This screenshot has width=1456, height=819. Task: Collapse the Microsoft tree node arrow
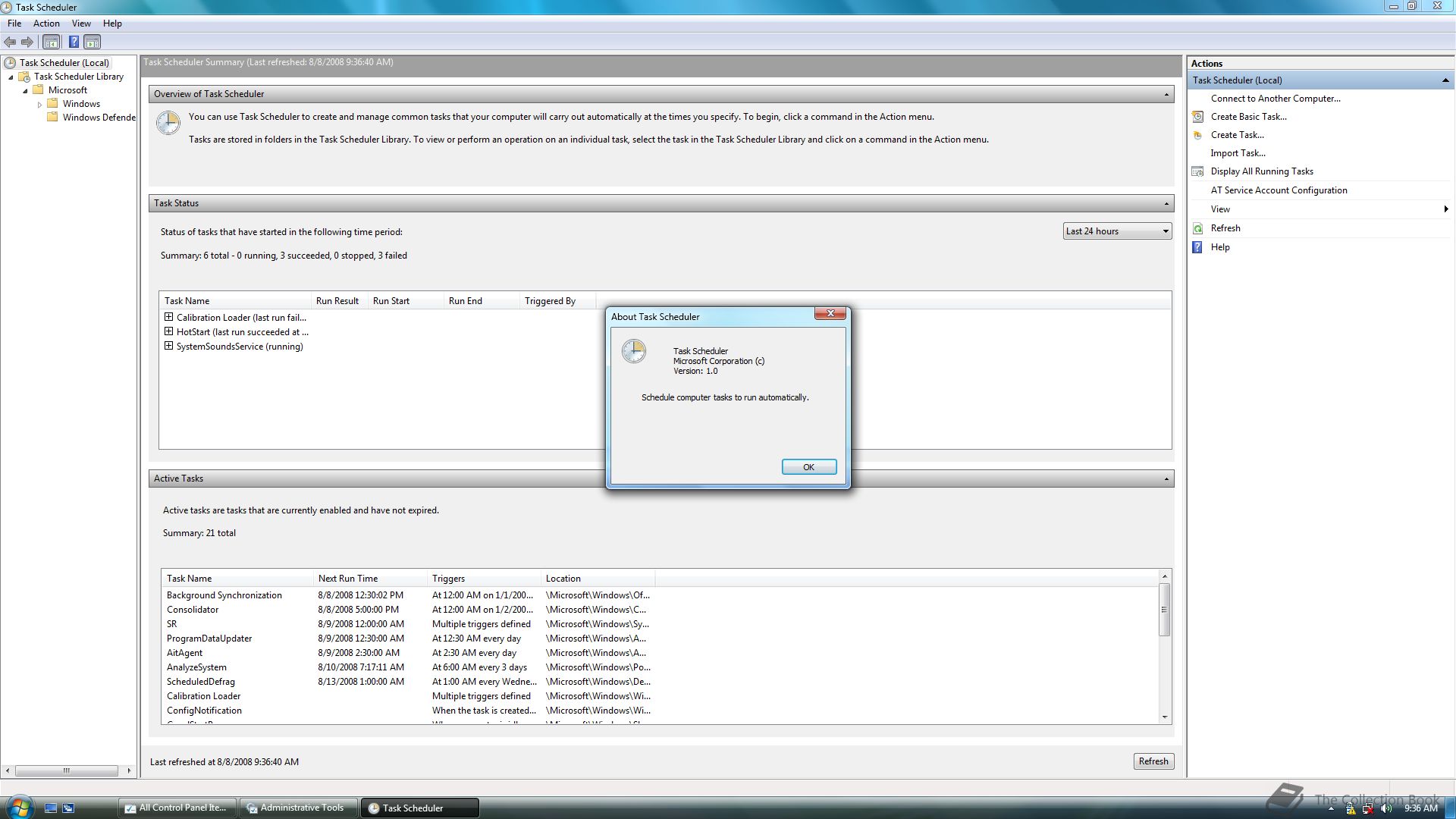tap(25, 91)
